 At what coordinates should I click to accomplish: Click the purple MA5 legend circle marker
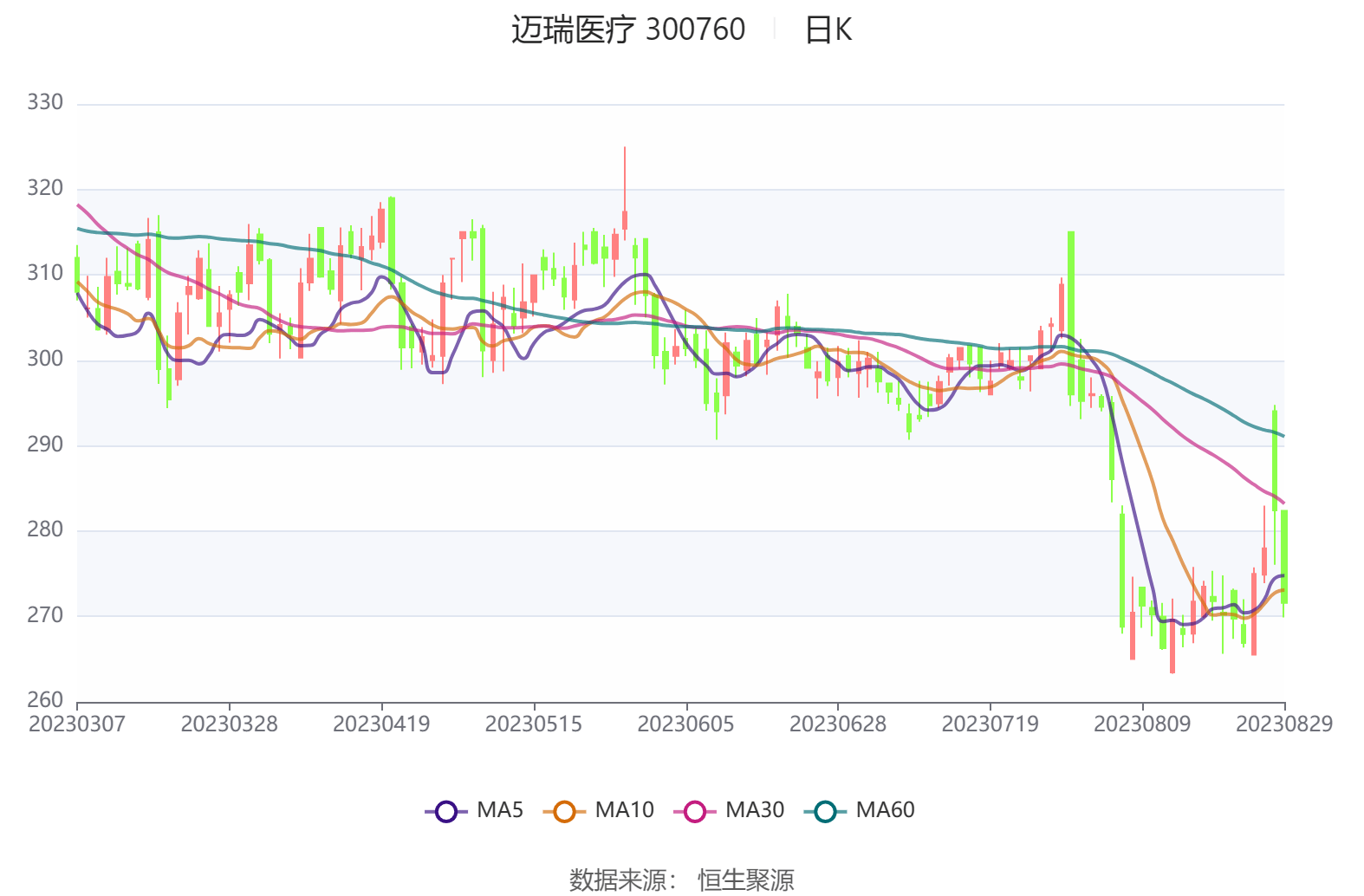tap(445, 812)
